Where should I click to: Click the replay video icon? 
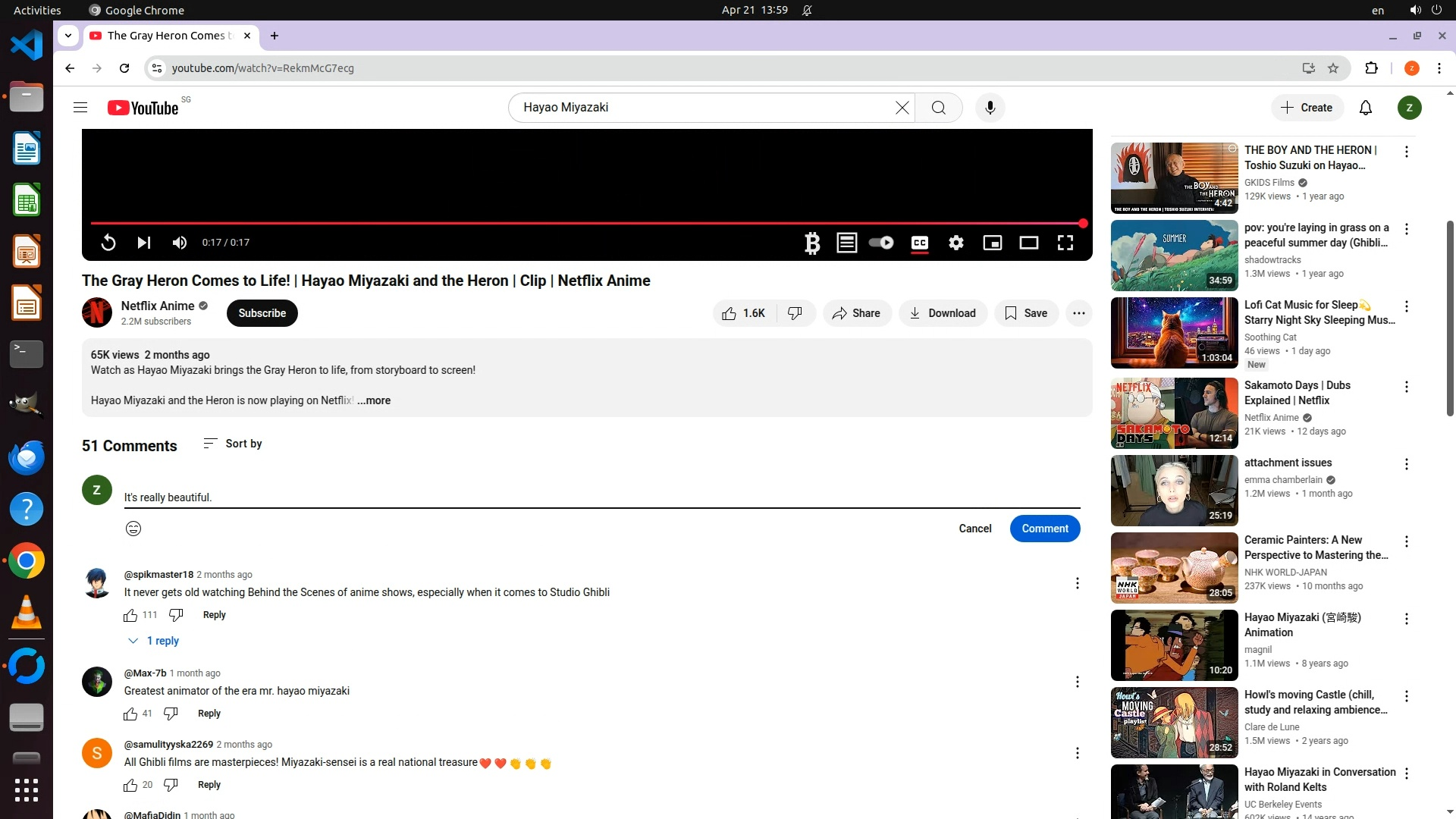point(108,243)
